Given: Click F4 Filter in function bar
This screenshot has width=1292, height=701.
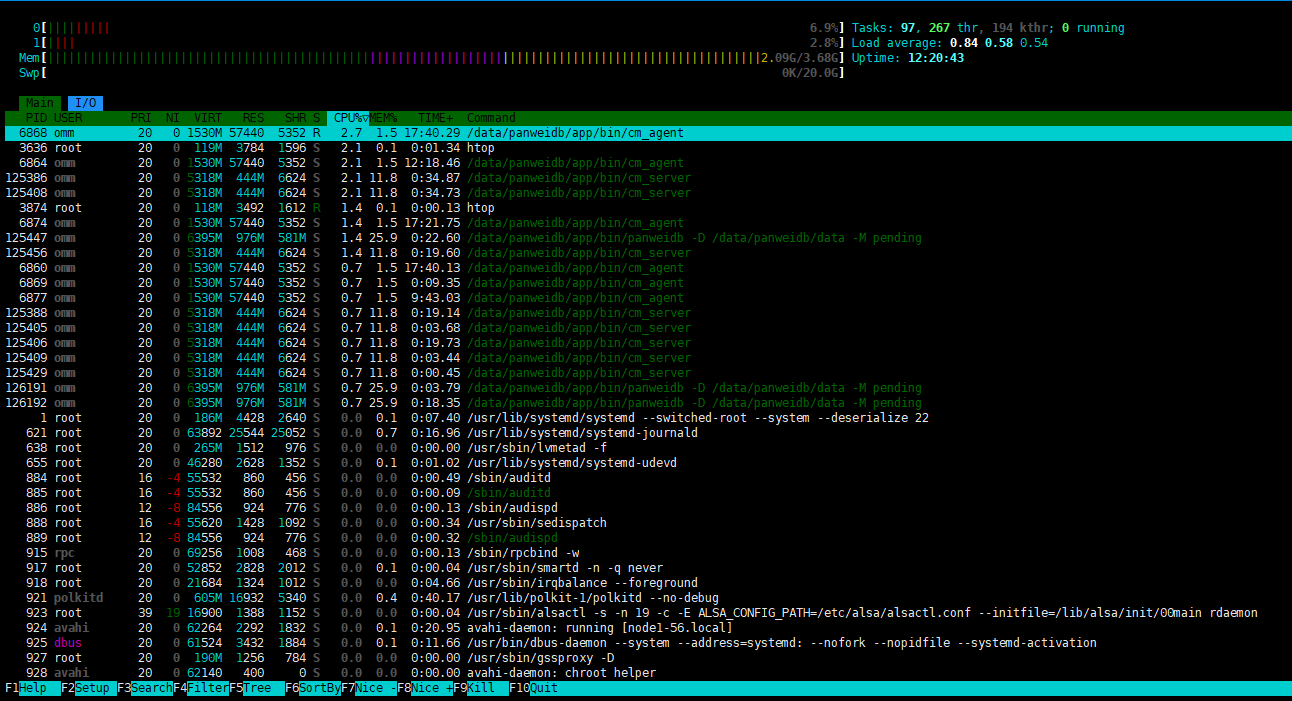Looking at the screenshot, I should pos(200,688).
